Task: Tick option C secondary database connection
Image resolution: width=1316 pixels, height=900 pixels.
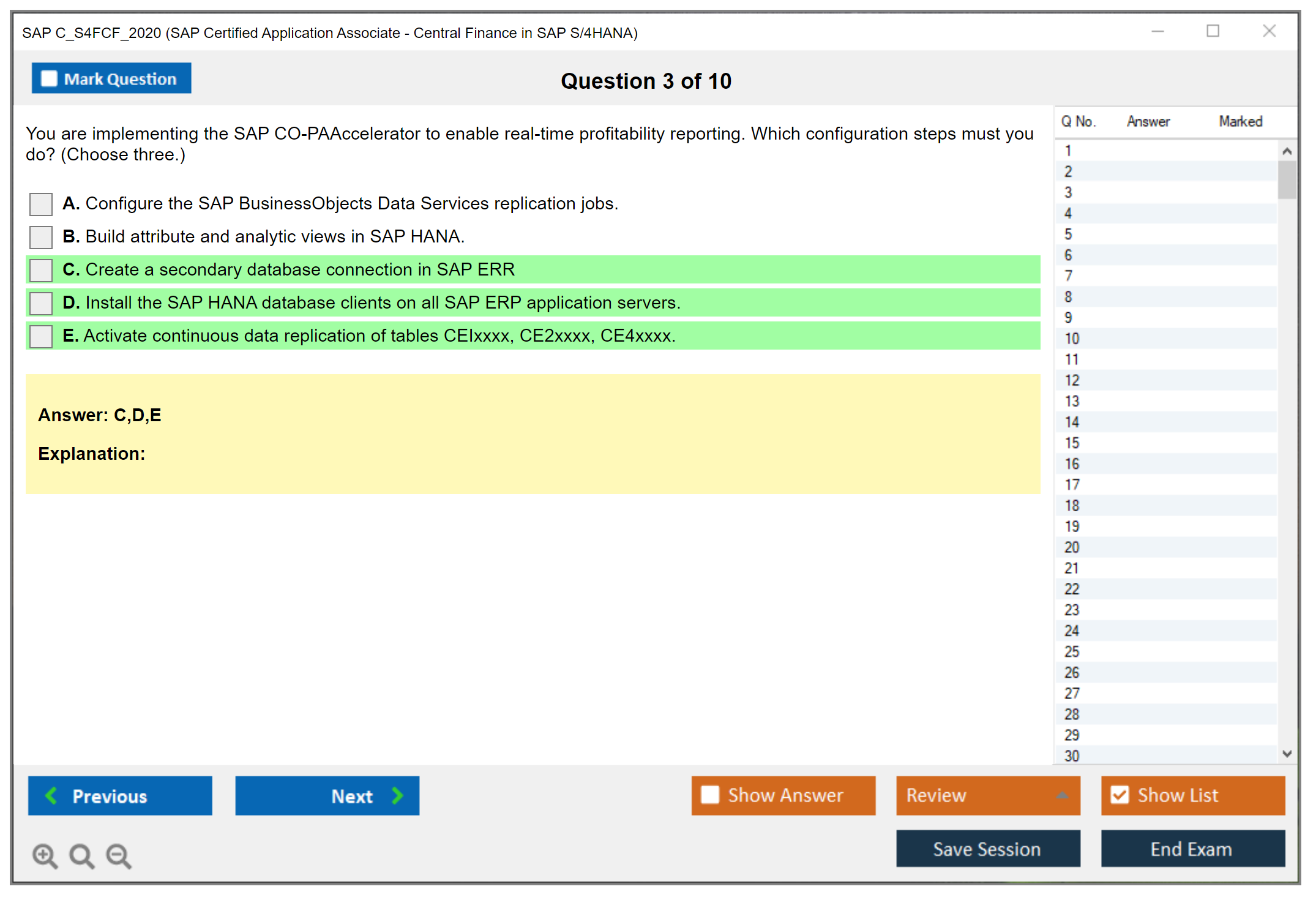Action: (41, 270)
